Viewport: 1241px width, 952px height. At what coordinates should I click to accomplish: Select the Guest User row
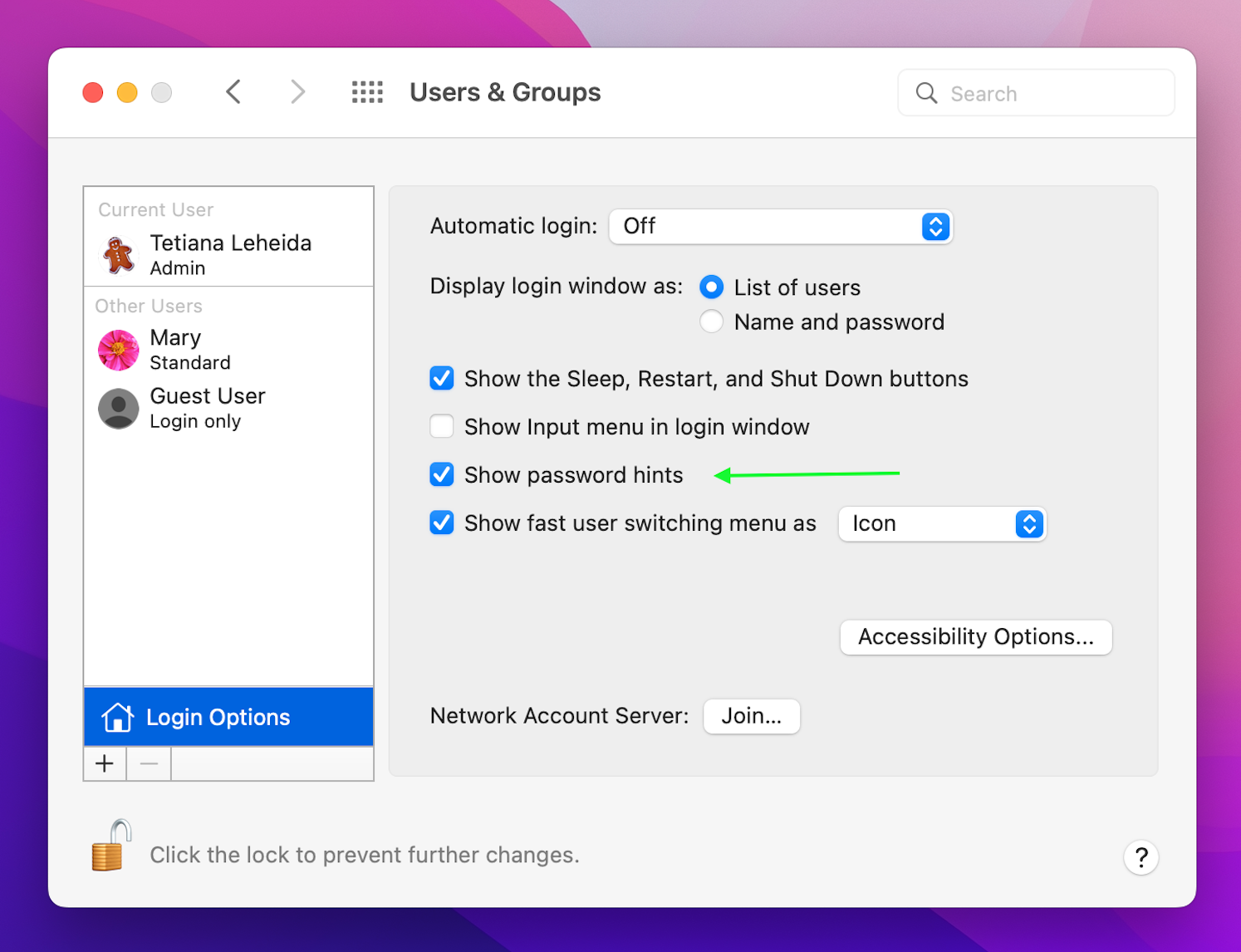coord(228,409)
